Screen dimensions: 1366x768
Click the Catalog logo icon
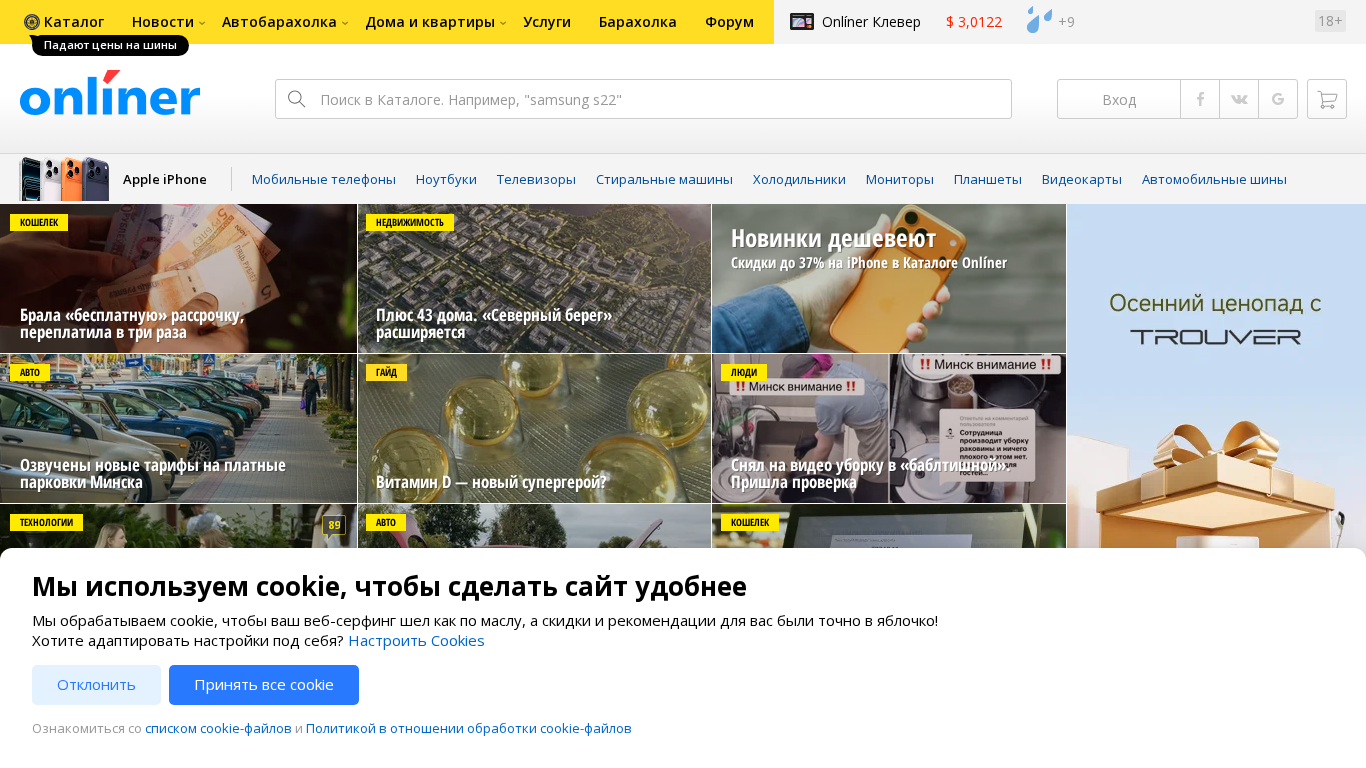[x=32, y=22]
